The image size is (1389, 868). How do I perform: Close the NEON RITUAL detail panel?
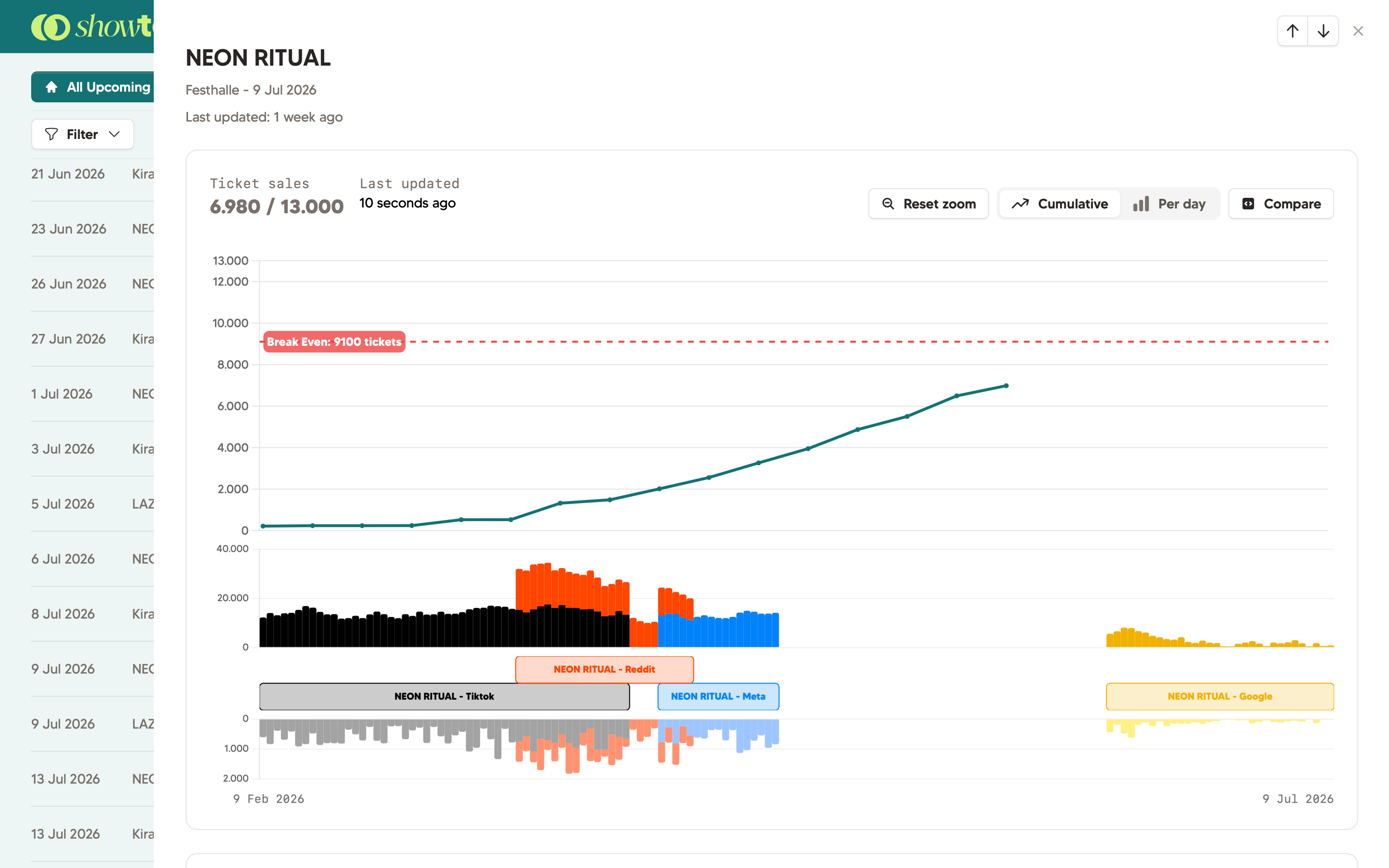point(1358,31)
